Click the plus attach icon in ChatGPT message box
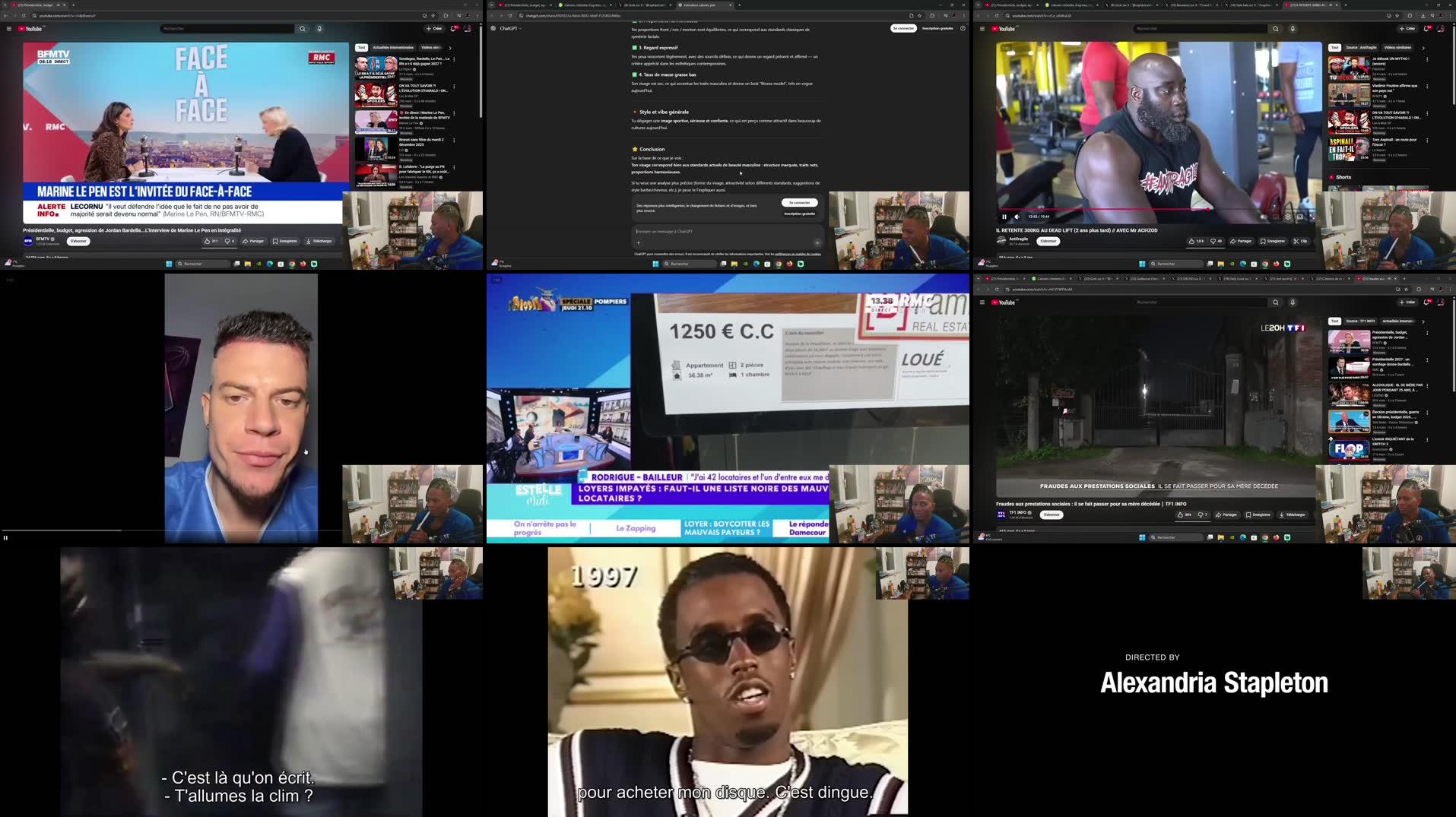The image size is (1456, 817). click(639, 242)
